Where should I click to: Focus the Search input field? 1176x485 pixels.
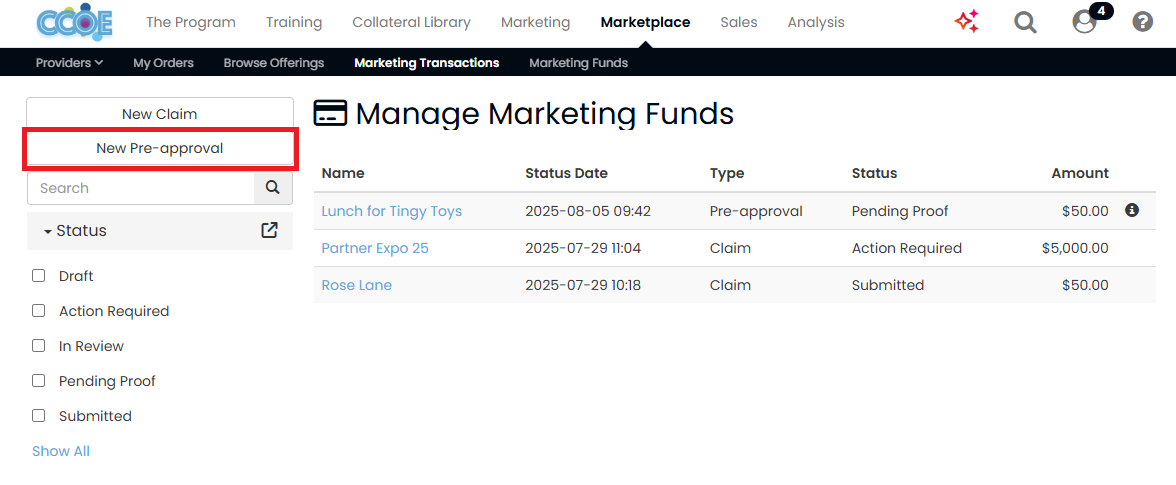click(141, 187)
